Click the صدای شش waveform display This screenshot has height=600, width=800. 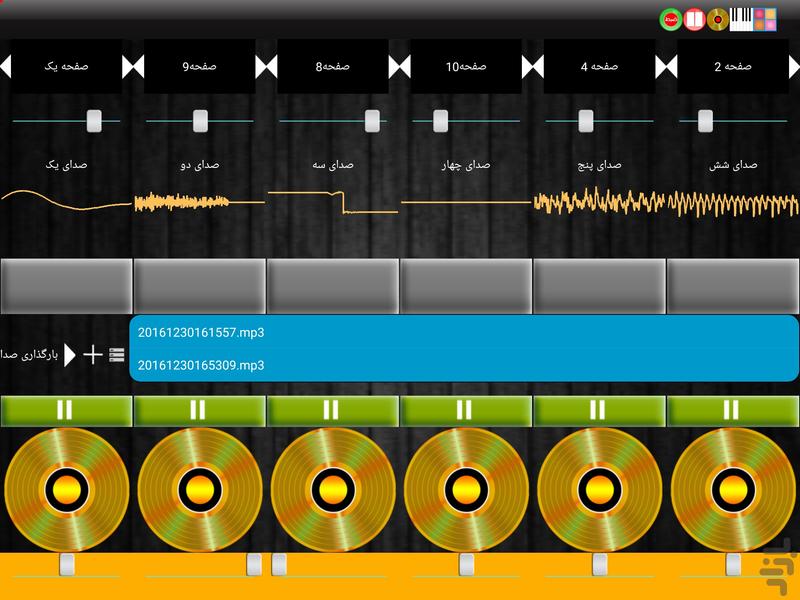pos(733,203)
